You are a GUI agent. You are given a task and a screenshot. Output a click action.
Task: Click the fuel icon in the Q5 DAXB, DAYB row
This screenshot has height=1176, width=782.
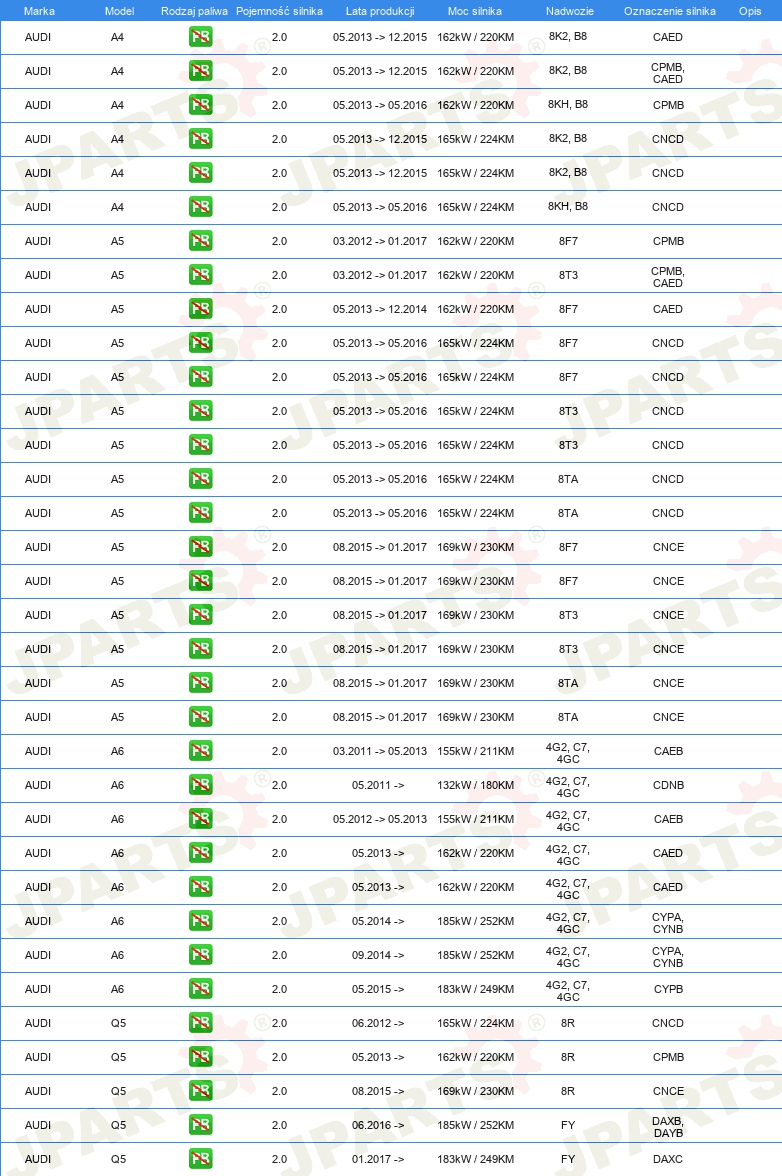200,1125
